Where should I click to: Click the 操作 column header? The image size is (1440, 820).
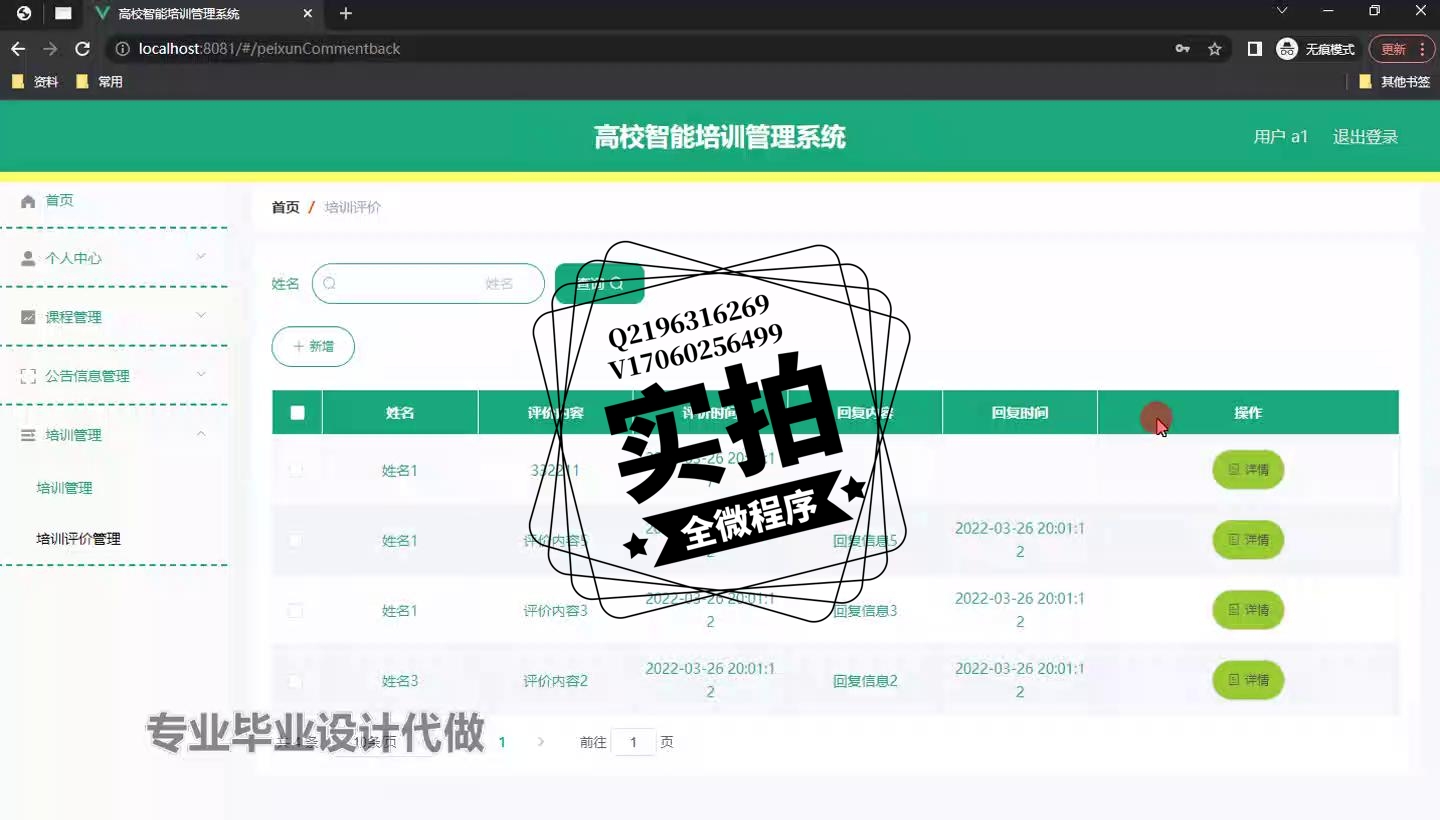pos(1248,412)
